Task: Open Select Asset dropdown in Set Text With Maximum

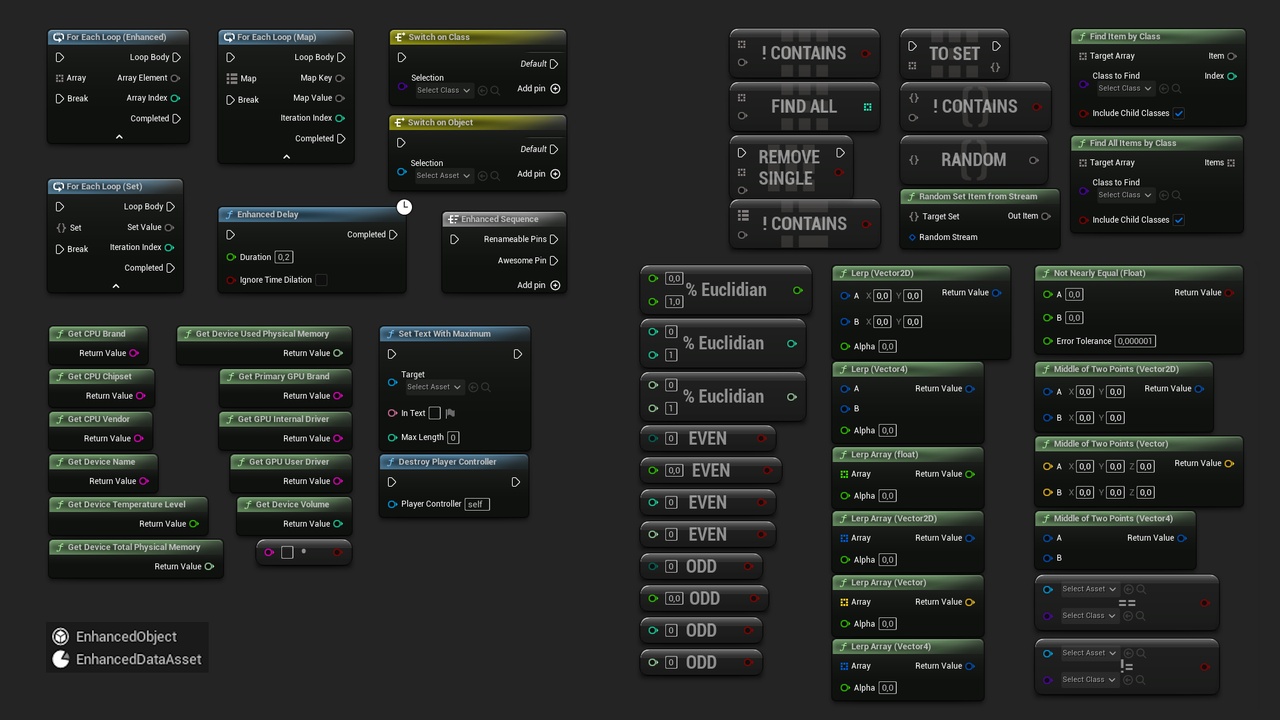Action: [433, 387]
